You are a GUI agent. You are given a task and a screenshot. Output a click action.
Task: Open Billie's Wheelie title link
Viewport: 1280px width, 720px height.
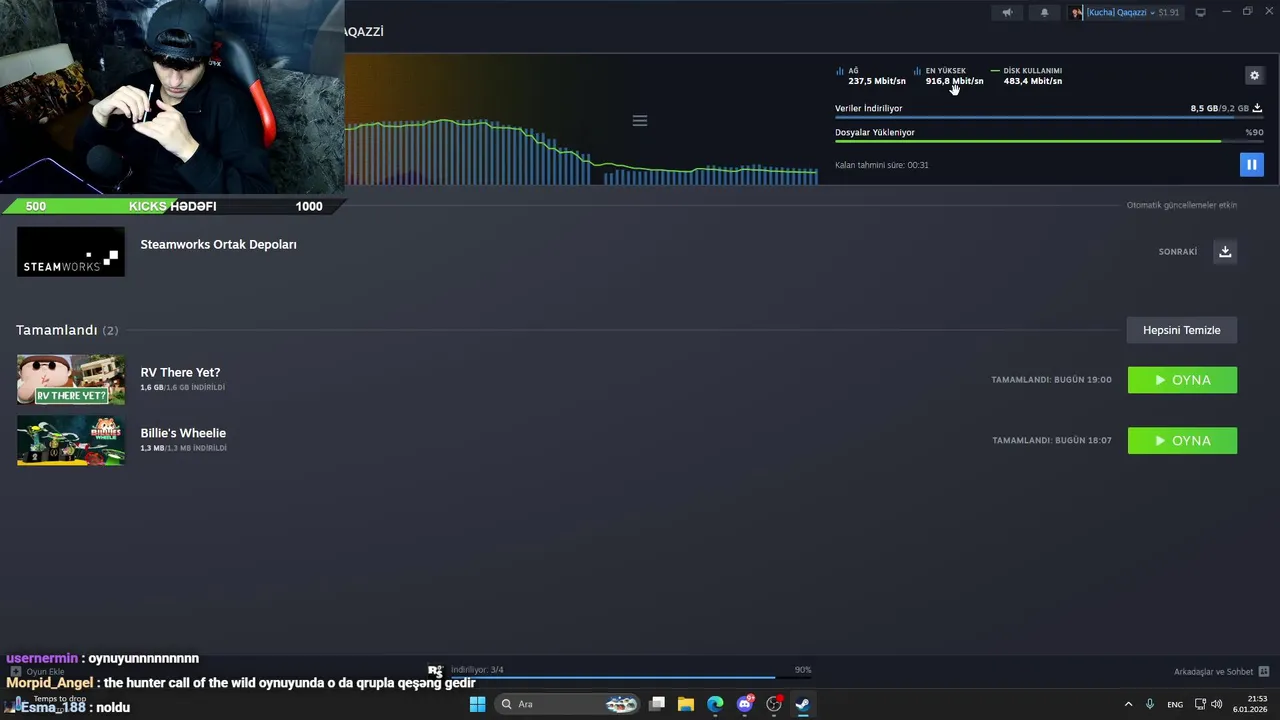183,433
